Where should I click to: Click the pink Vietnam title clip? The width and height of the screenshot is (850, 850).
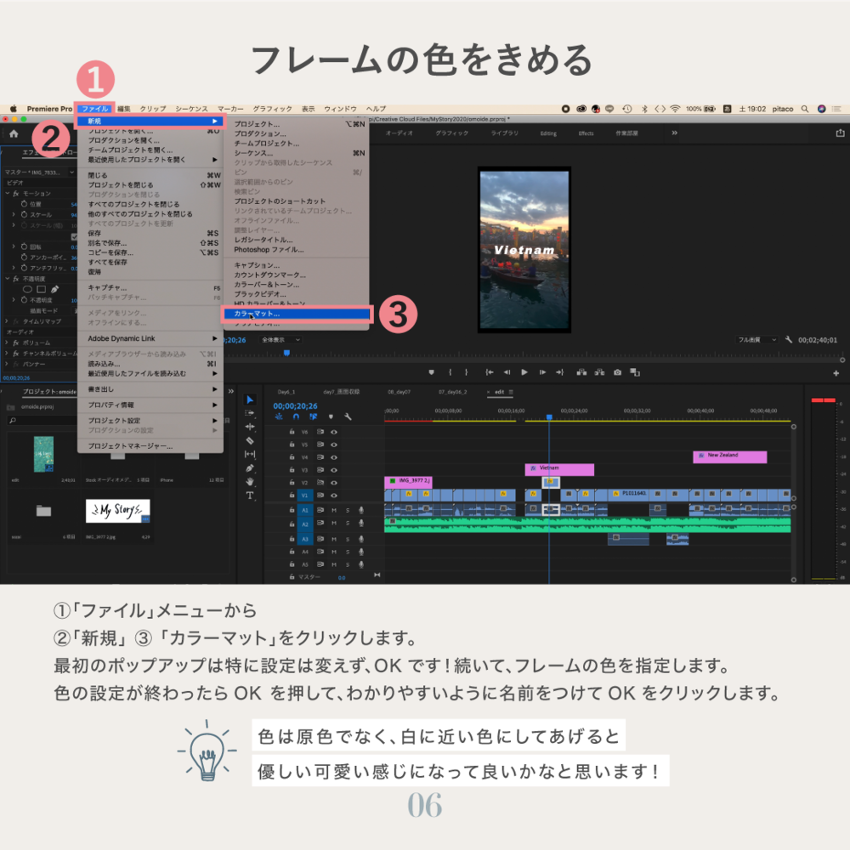click(559, 469)
